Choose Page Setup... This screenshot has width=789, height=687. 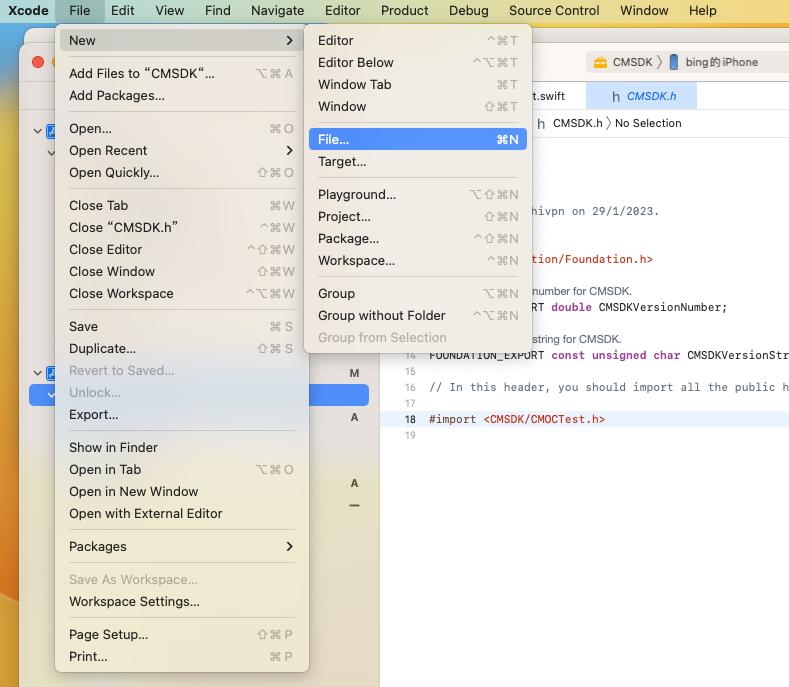181,635
